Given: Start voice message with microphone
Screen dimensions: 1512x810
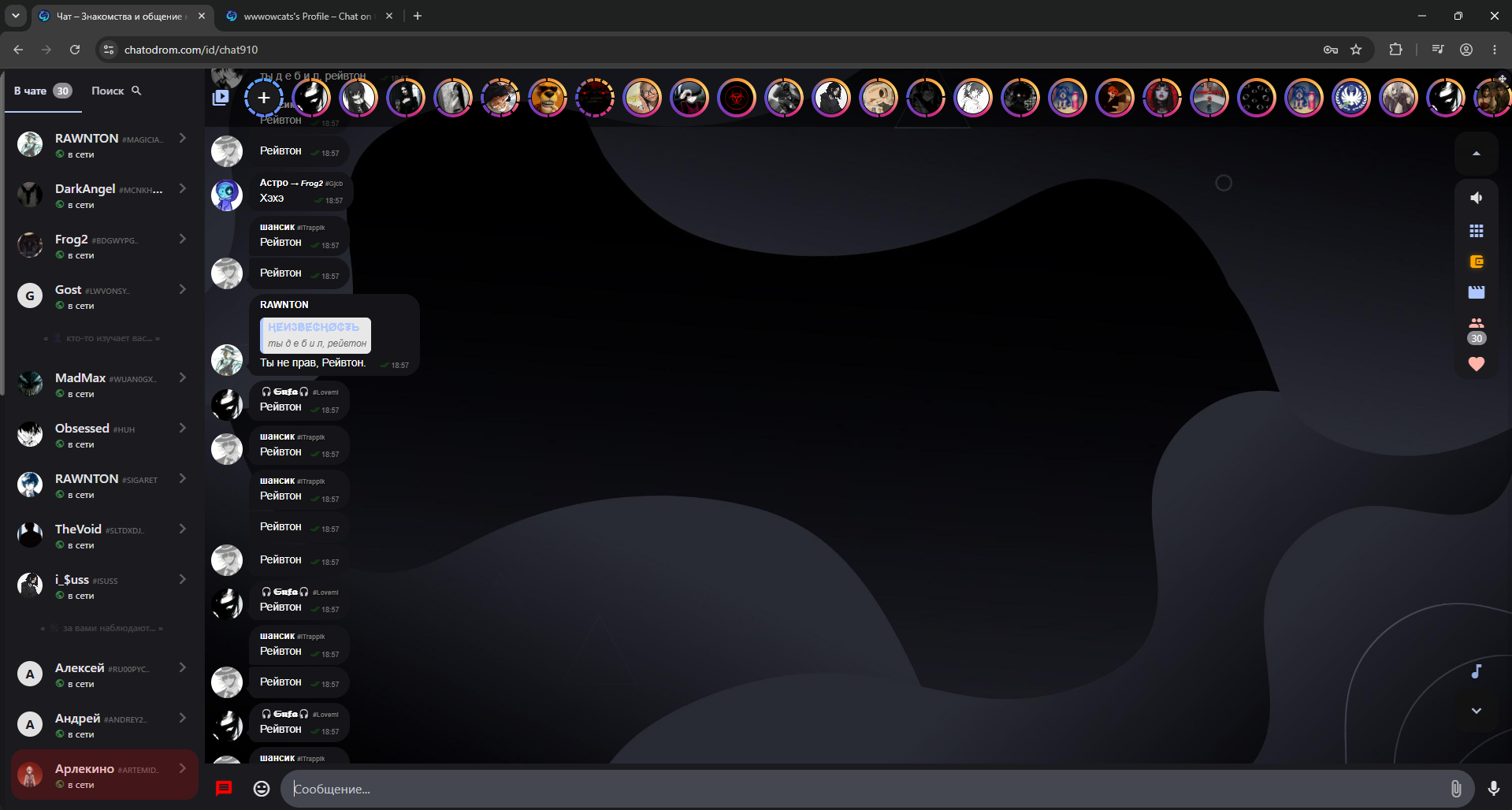Looking at the screenshot, I should pos(1493,789).
